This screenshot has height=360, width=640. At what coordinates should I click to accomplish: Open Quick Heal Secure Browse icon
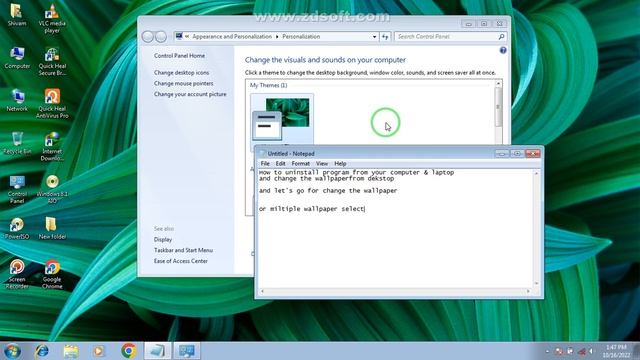(x=52, y=61)
